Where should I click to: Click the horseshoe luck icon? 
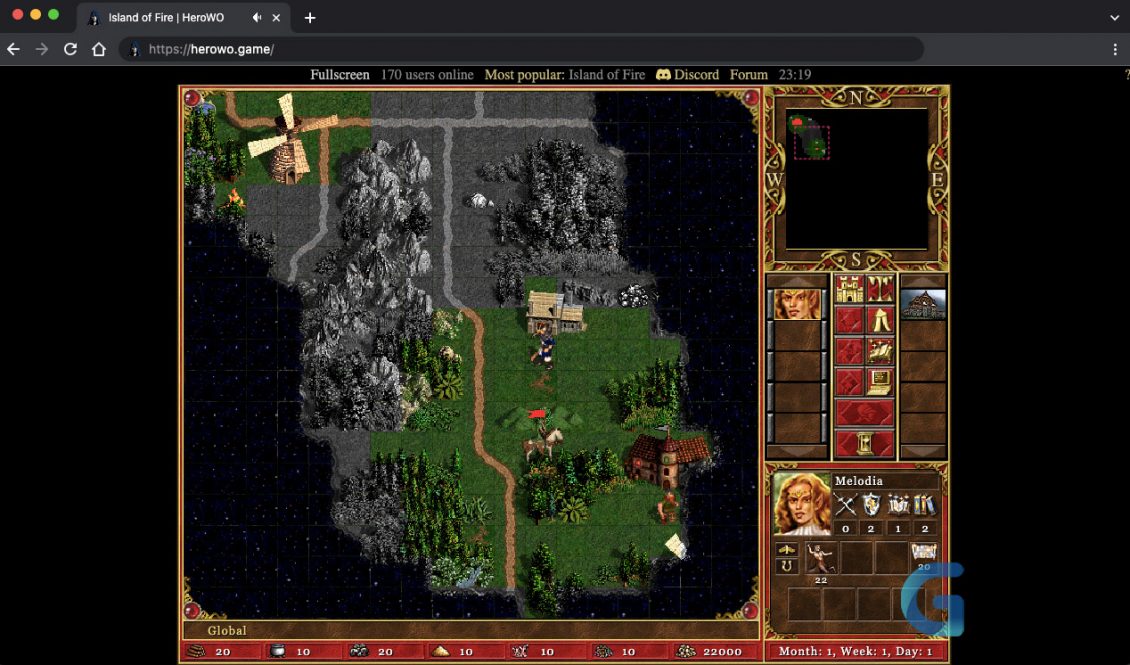pos(786,566)
